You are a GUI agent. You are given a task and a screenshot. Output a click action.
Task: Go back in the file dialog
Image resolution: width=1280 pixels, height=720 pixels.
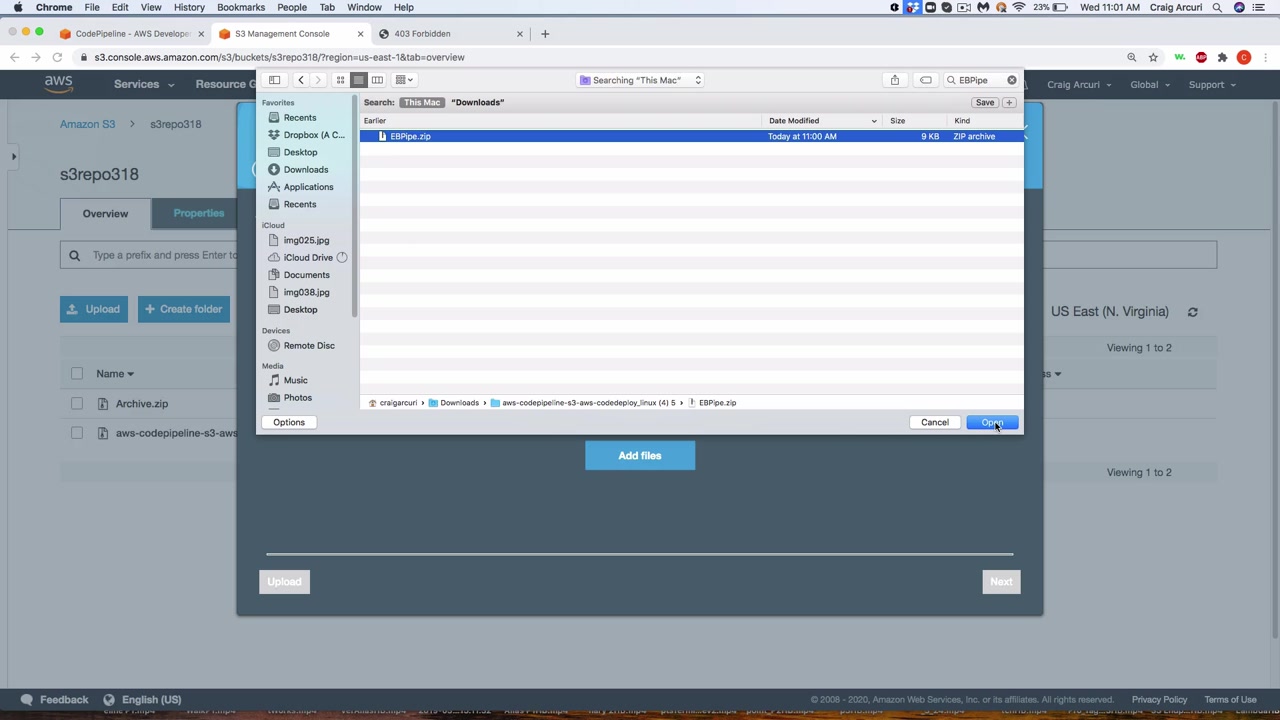click(301, 80)
